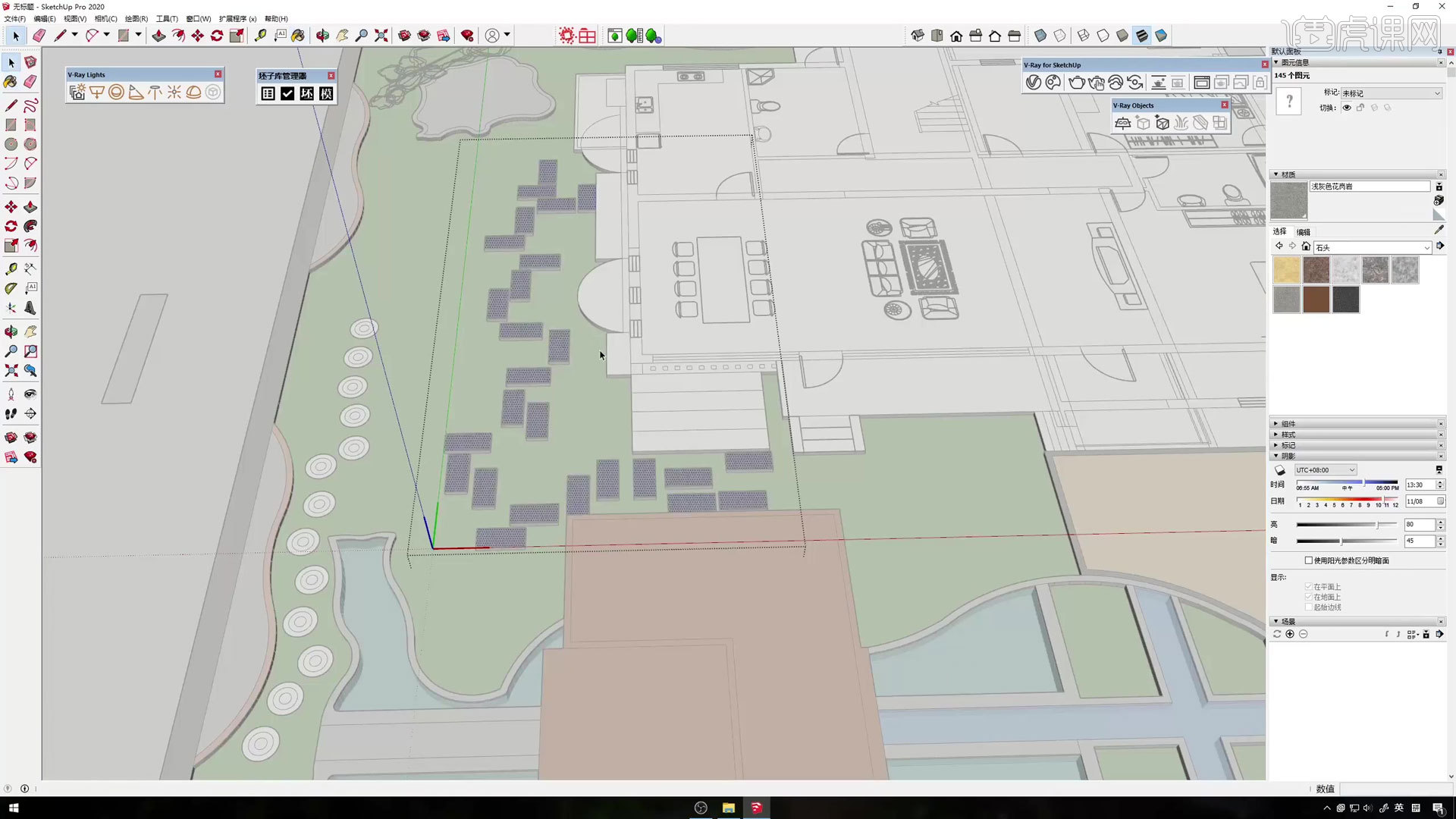Toggle 在平面上 checkbox
1456x819 pixels.
[1309, 587]
